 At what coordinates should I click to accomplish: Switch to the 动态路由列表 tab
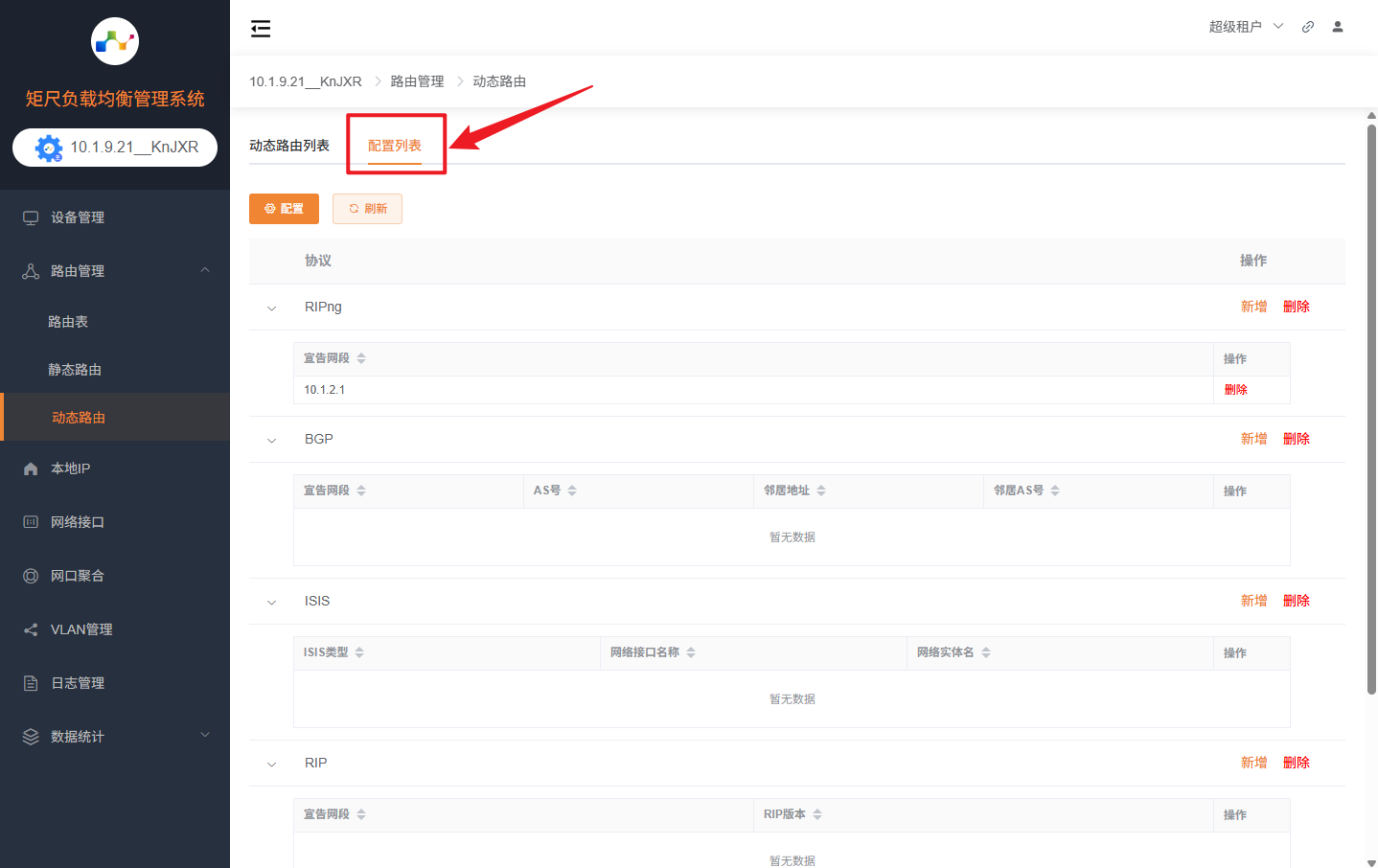point(289,146)
